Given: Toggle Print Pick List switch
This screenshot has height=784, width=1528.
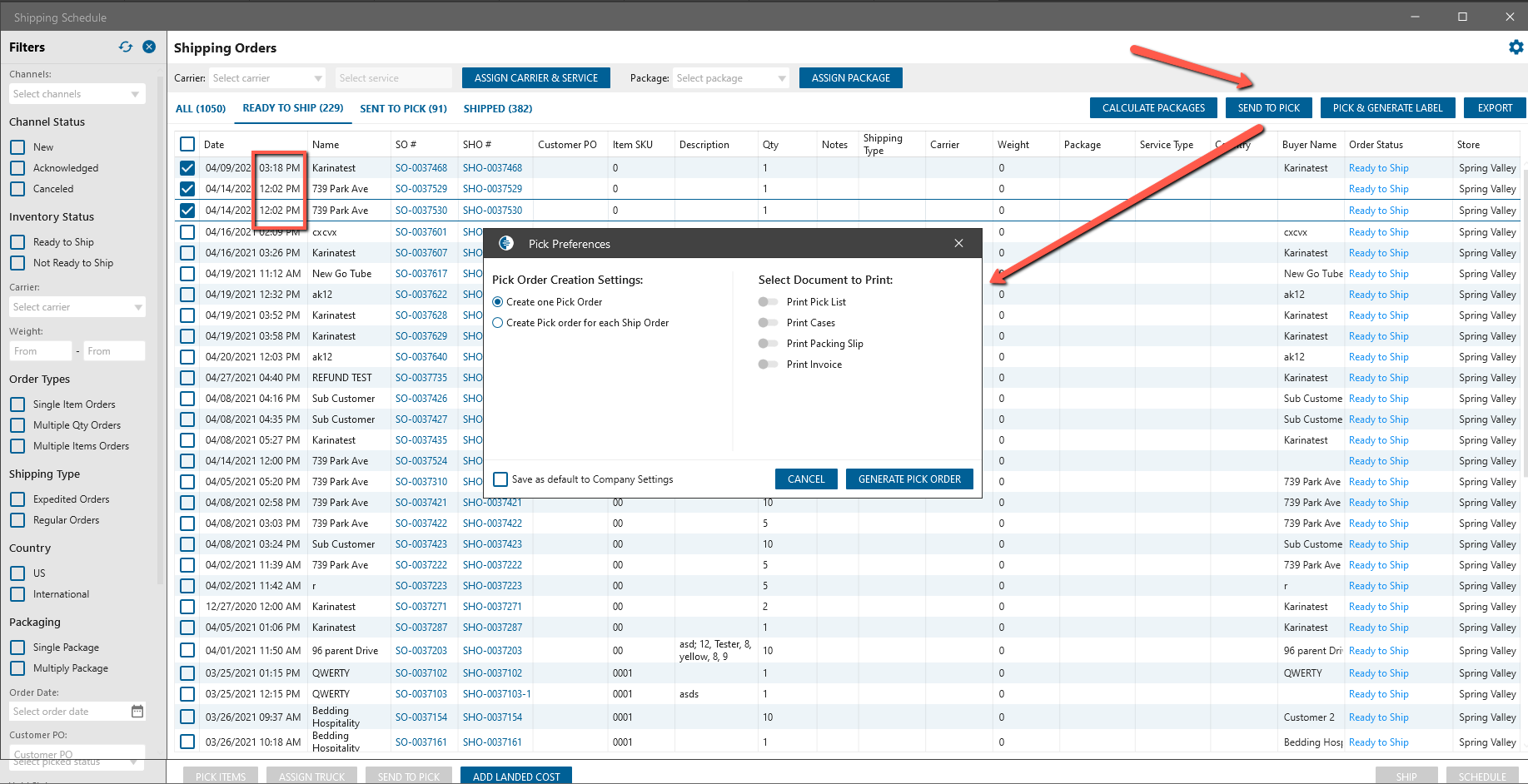Looking at the screenshot, I should click(x=768, y=302).
